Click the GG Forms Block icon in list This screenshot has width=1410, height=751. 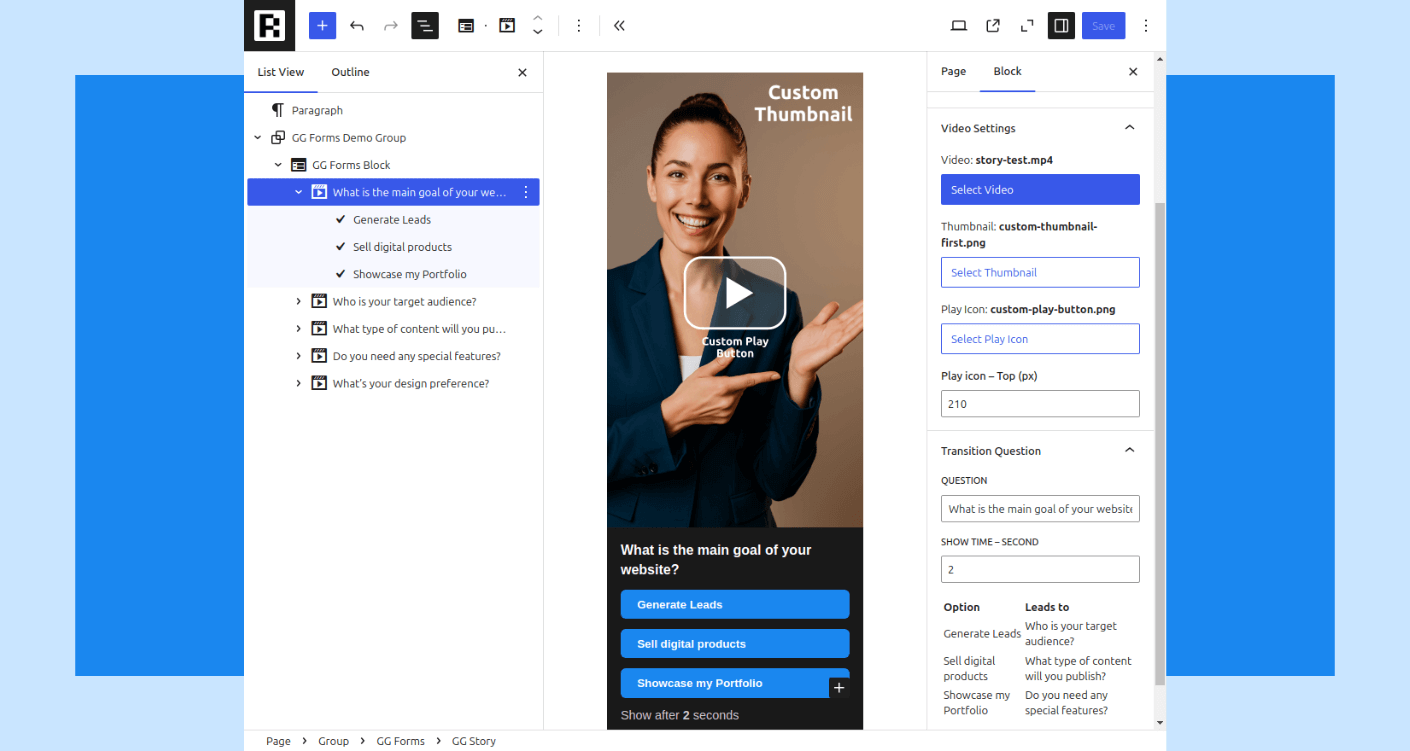pos(298,165)
